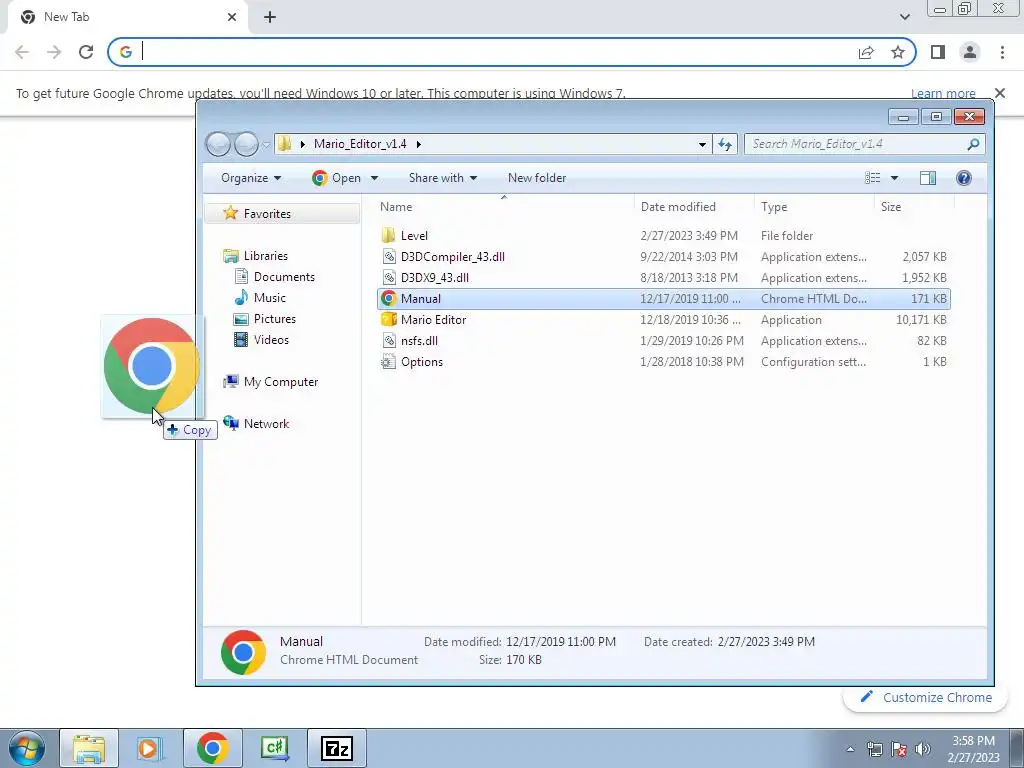Show hidden tray icons arrow
Image resolution: width=1024 pixels, height=768 pixels.
[x=850, y=749]
